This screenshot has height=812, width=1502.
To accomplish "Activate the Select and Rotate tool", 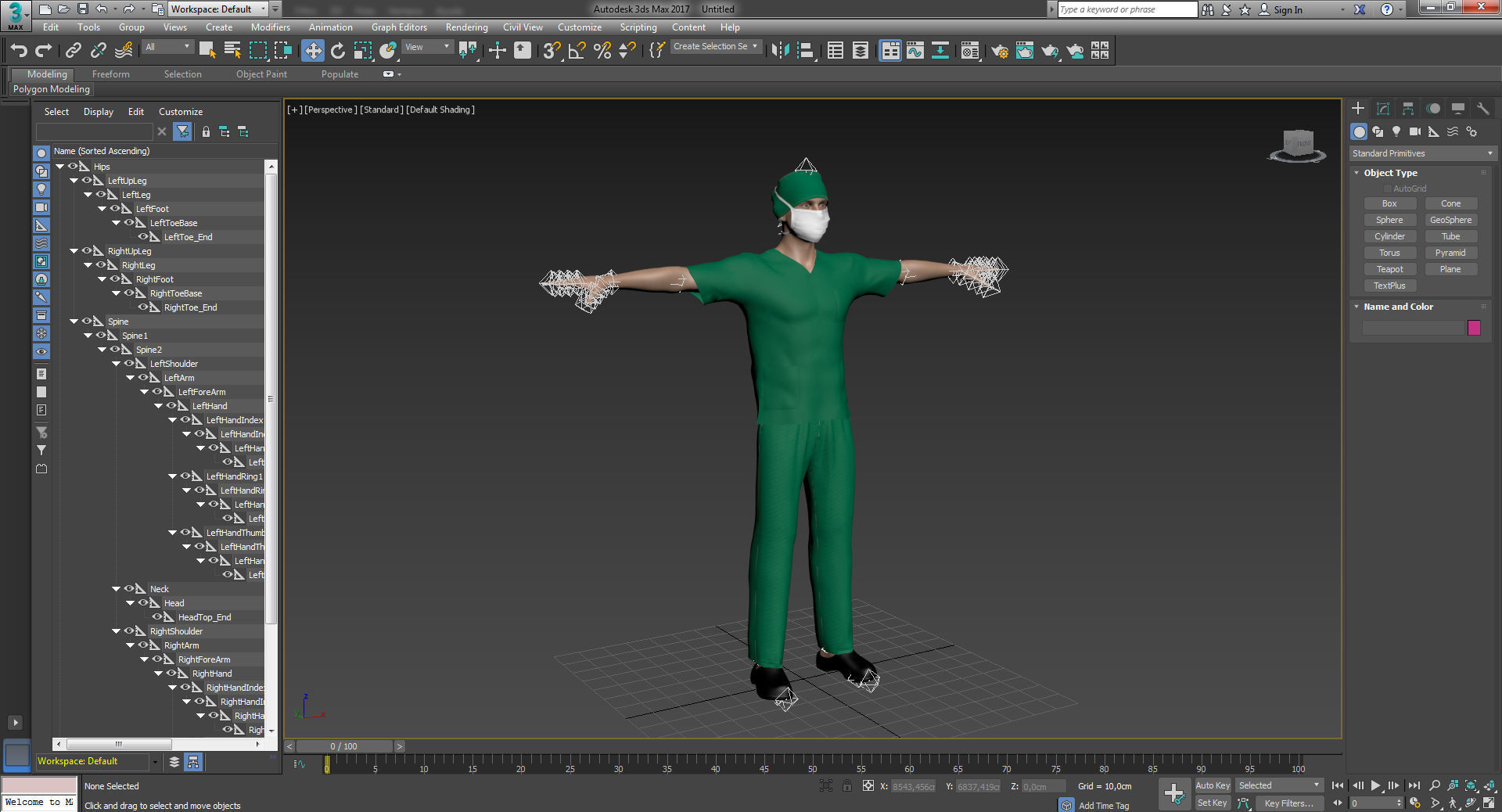I will click(338, 51).
